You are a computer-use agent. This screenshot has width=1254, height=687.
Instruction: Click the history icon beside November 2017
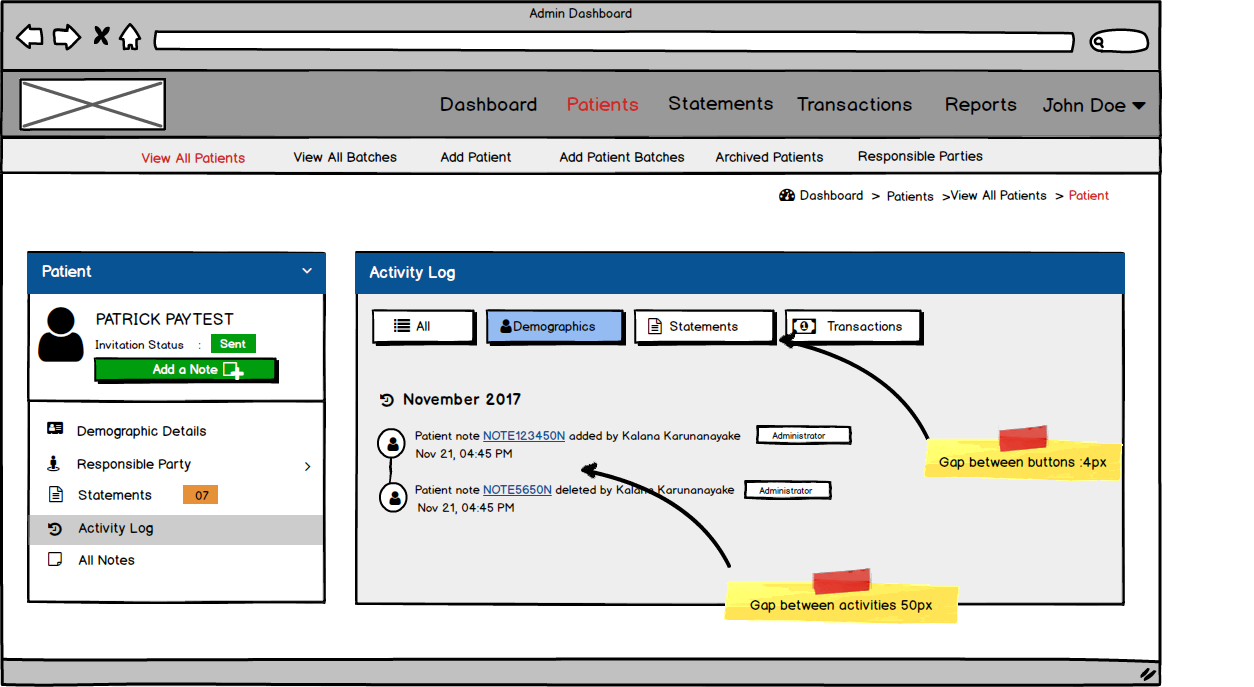387,400
